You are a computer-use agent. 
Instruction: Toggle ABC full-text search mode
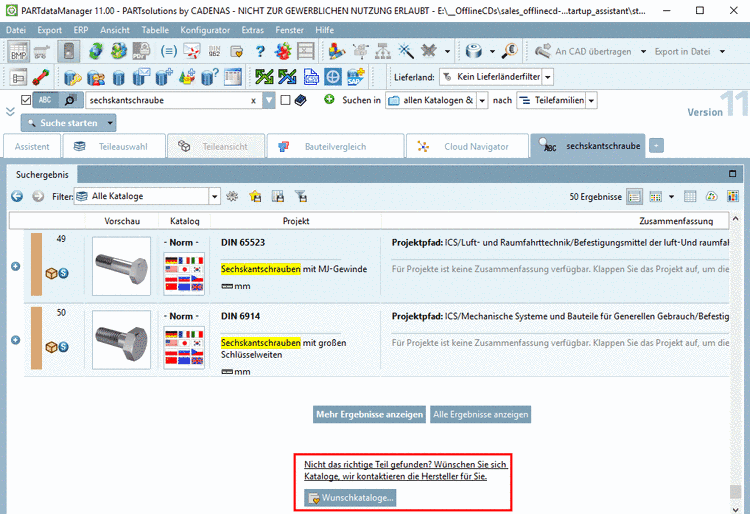pos(45,100)
